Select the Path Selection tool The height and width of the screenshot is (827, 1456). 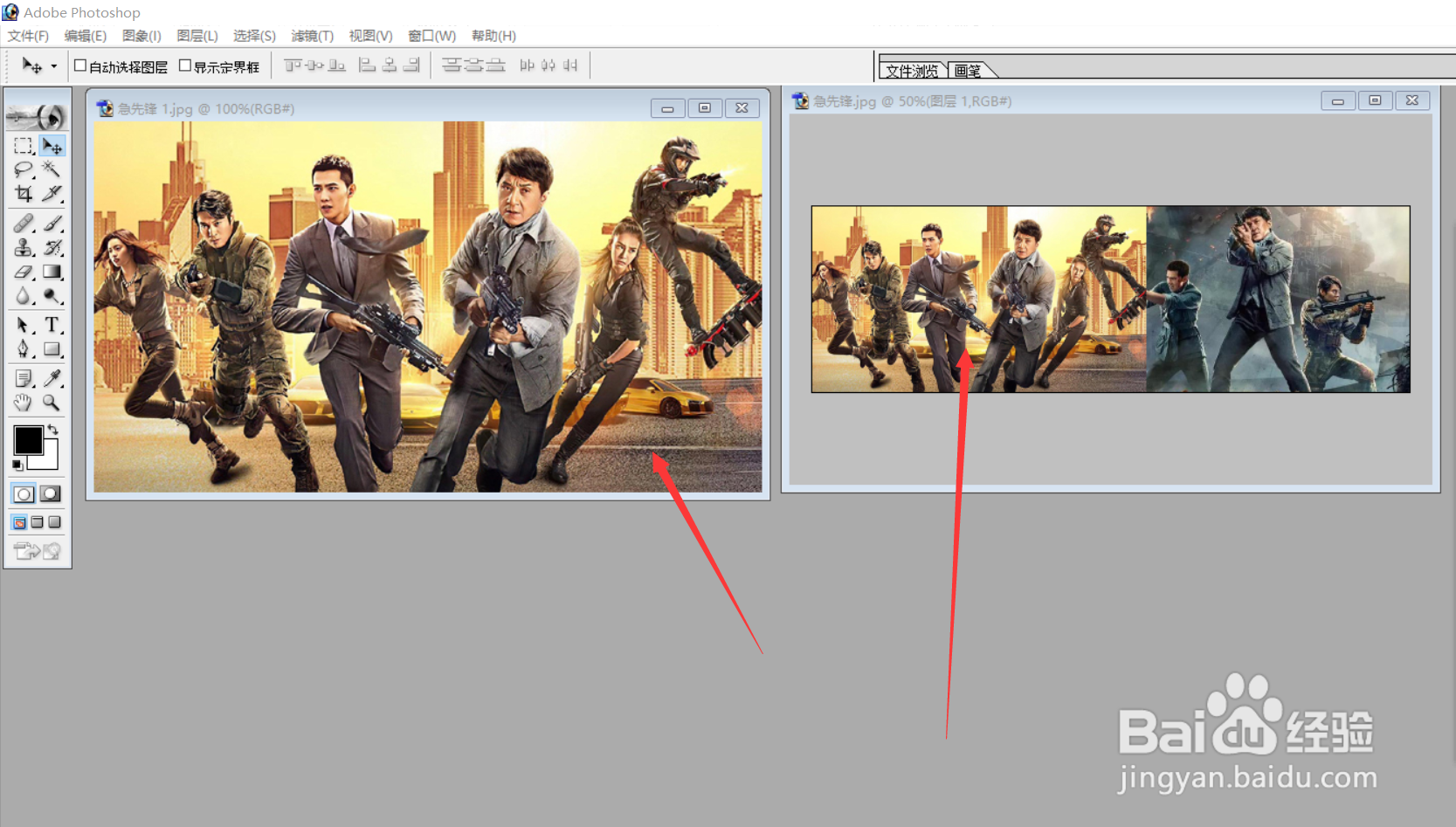[x=24, y=326]
